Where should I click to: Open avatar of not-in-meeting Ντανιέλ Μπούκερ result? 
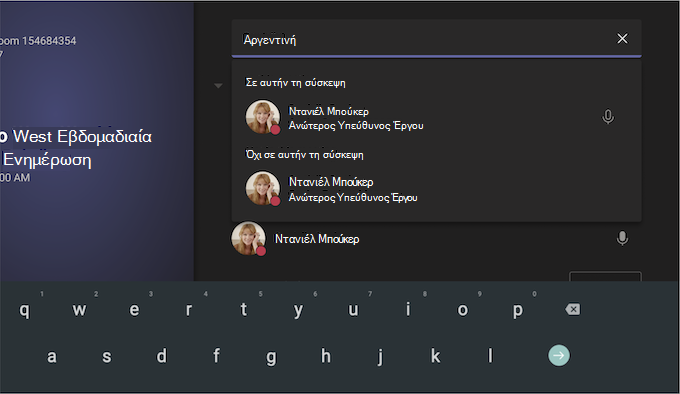click(x=263, y=188)
